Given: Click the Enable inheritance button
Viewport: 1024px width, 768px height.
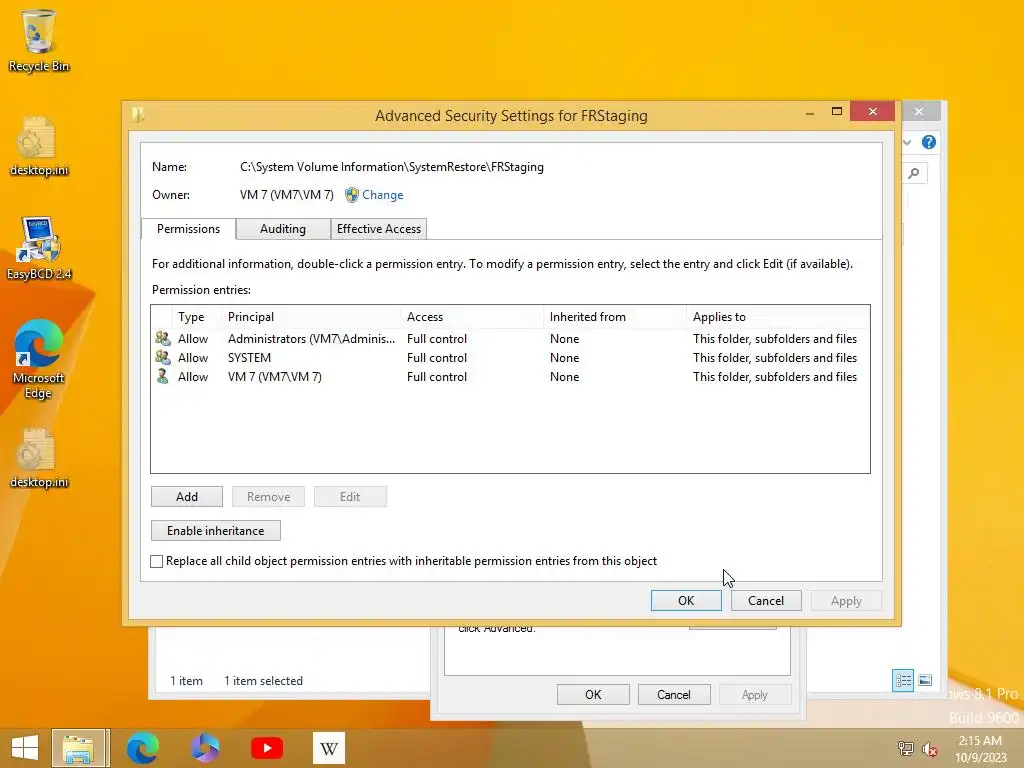Looking at the screenshot, I should (216, 530).
